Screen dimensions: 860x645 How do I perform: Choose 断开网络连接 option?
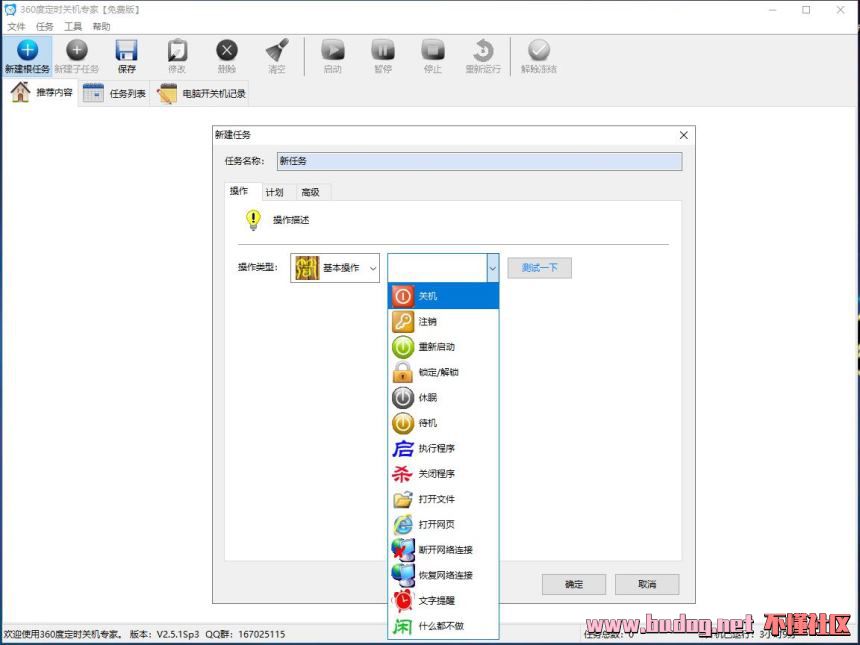(443, 550)
